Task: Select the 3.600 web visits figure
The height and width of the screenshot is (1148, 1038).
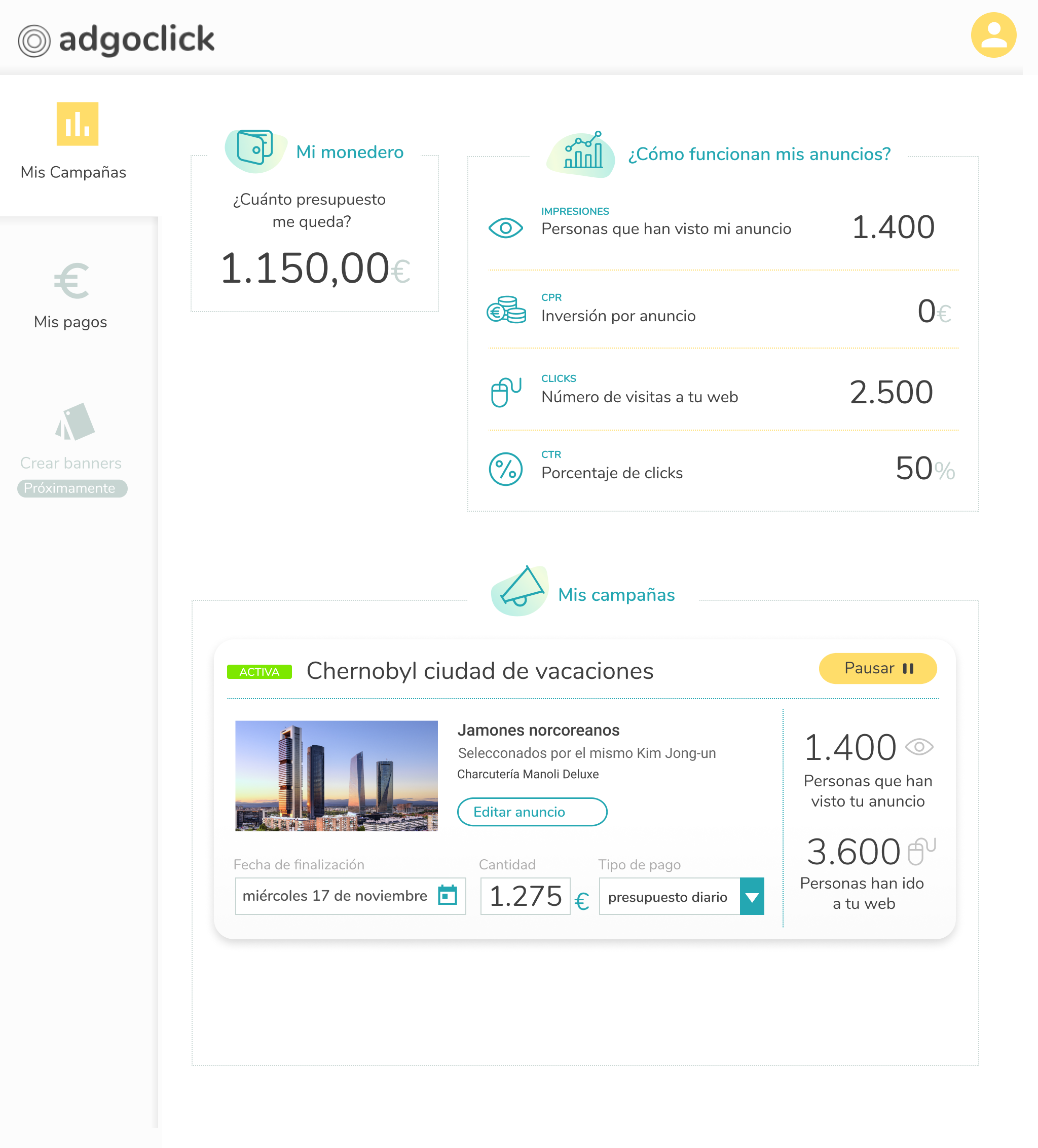Action: pyautogui.click(x=853, y=852)
